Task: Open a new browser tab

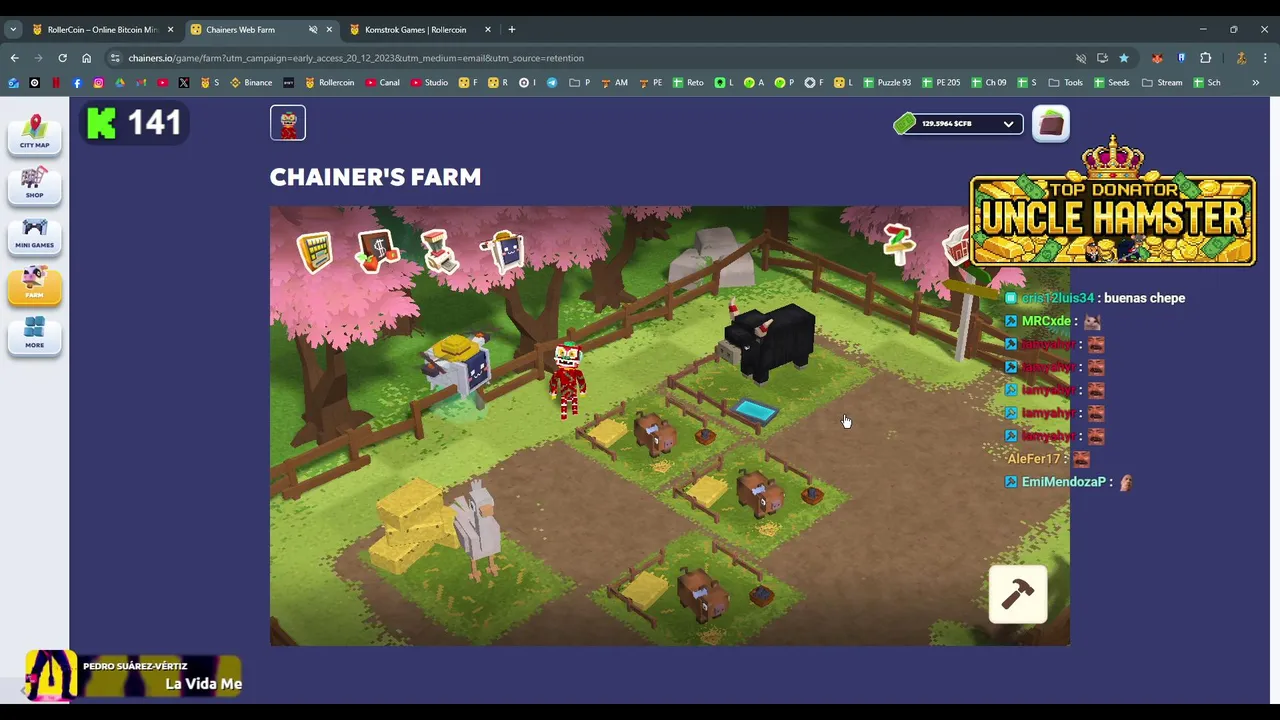Action: point(512,30)
